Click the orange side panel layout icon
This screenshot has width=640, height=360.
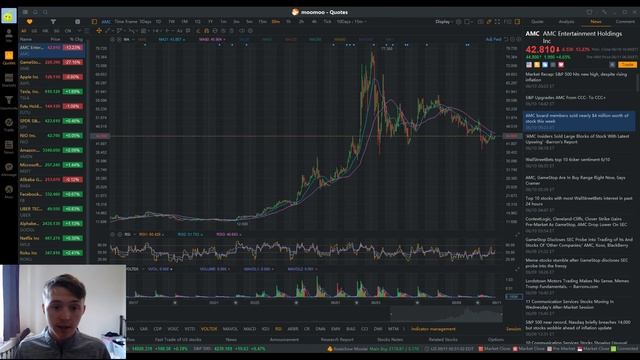point(517,22)
